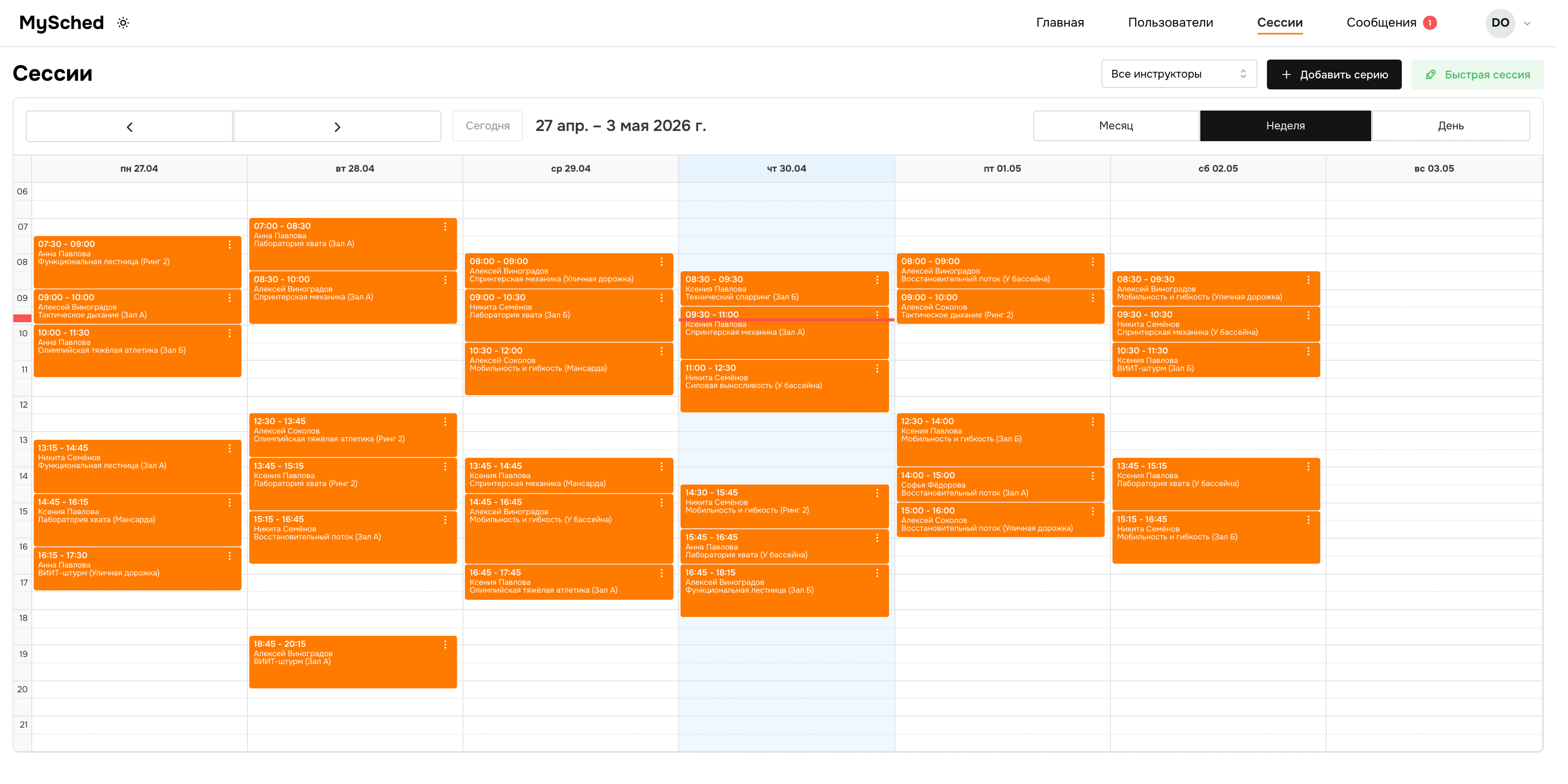
Task: Expand the account menu chevron
Action: point(1527,24)
